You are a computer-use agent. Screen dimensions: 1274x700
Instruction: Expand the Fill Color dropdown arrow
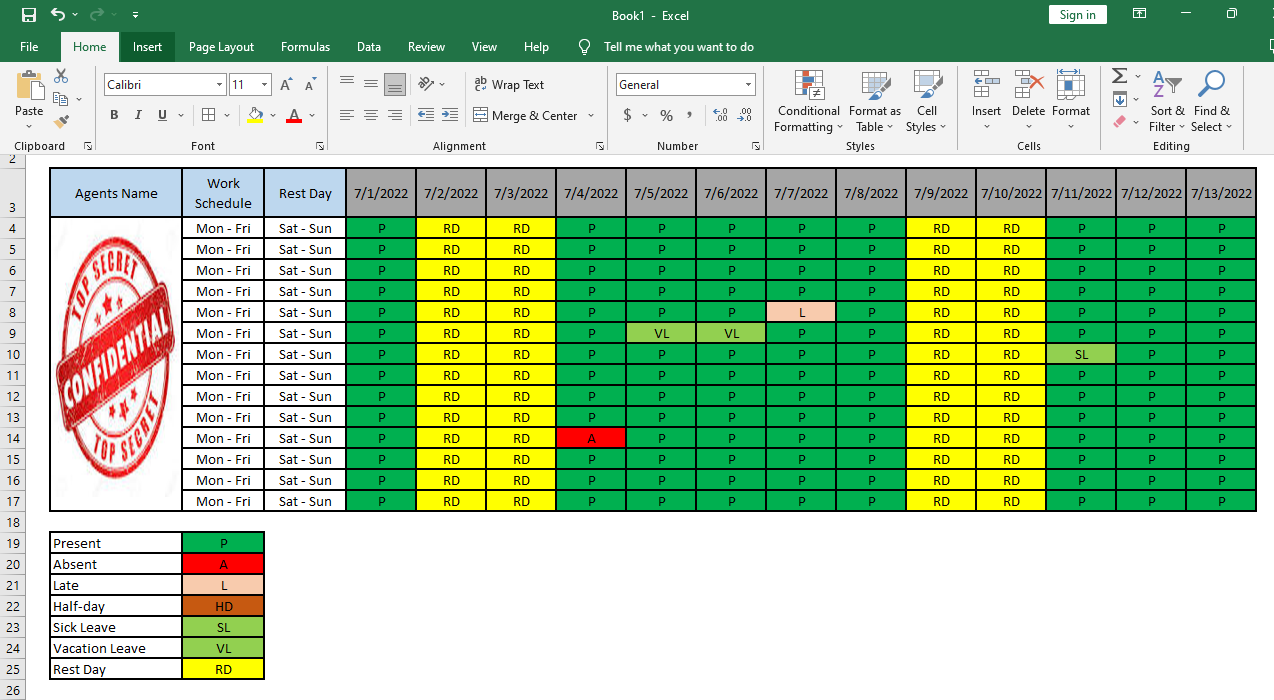click(273, 116)
